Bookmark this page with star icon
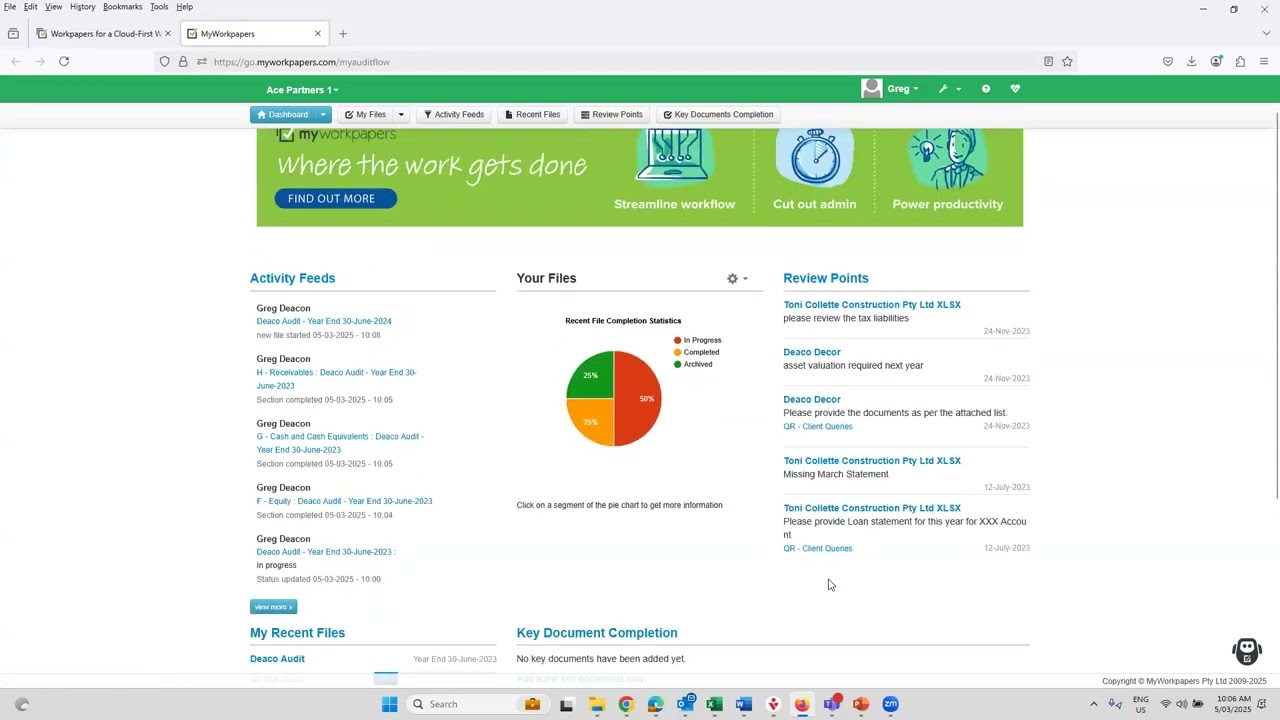Screen dimensions: 1280x720 [1067, 62]
